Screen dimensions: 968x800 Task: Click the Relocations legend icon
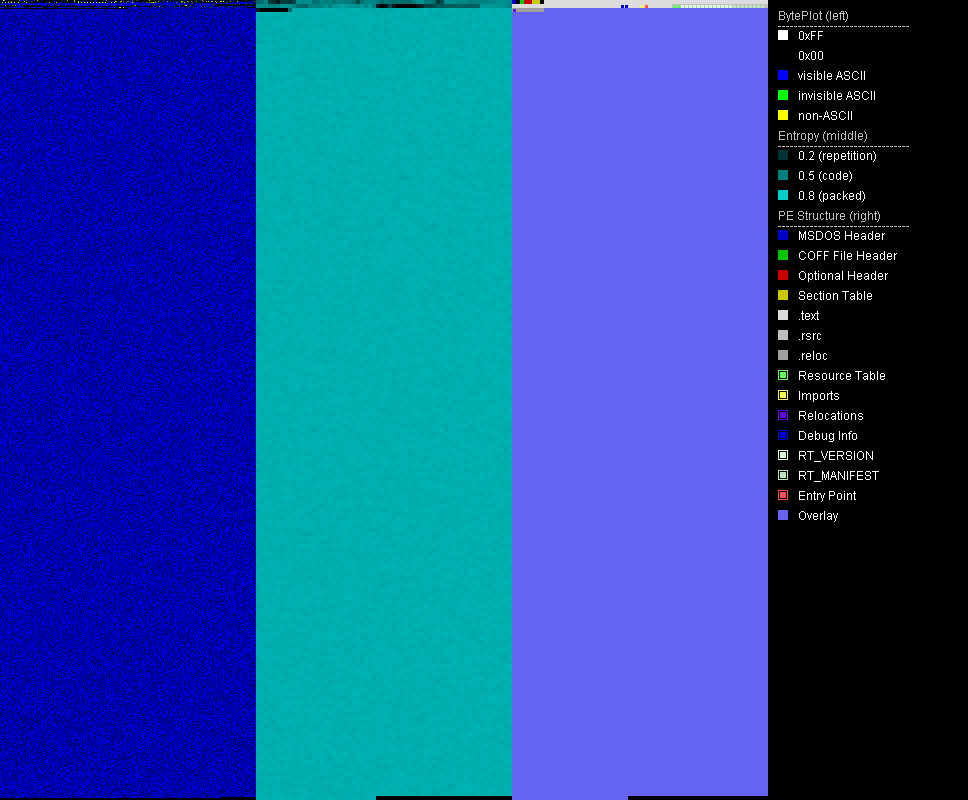tap(783, 415)
